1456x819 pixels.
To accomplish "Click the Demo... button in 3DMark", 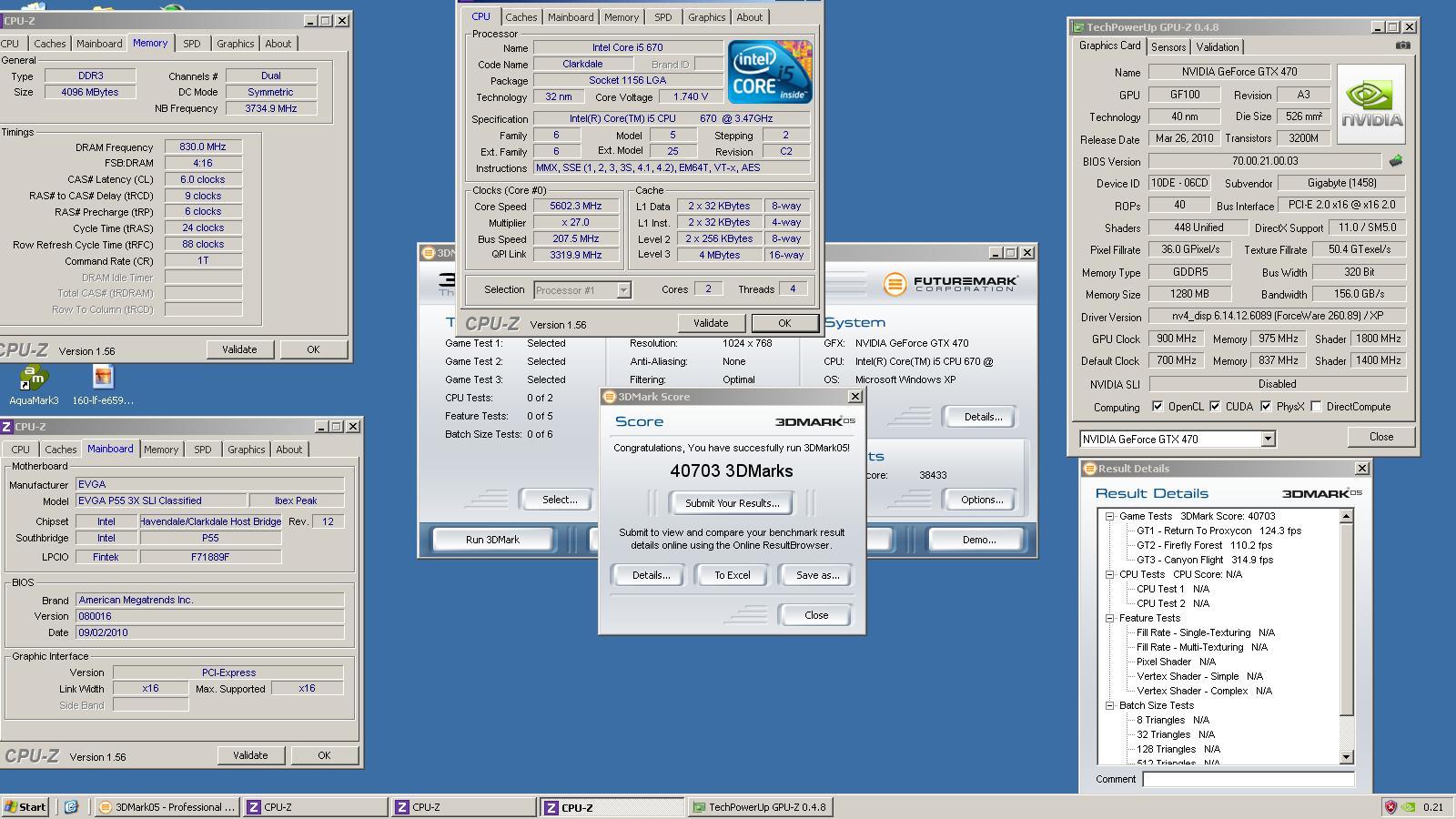I will [x=978, y=540].
